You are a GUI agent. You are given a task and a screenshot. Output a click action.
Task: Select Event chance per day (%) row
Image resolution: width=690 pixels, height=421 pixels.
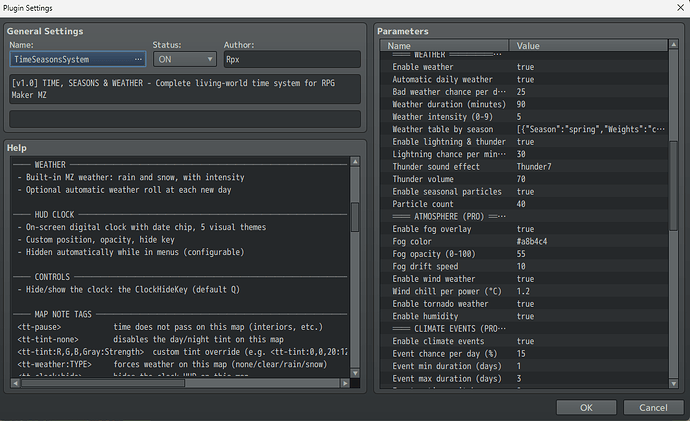tap(524, 354)
